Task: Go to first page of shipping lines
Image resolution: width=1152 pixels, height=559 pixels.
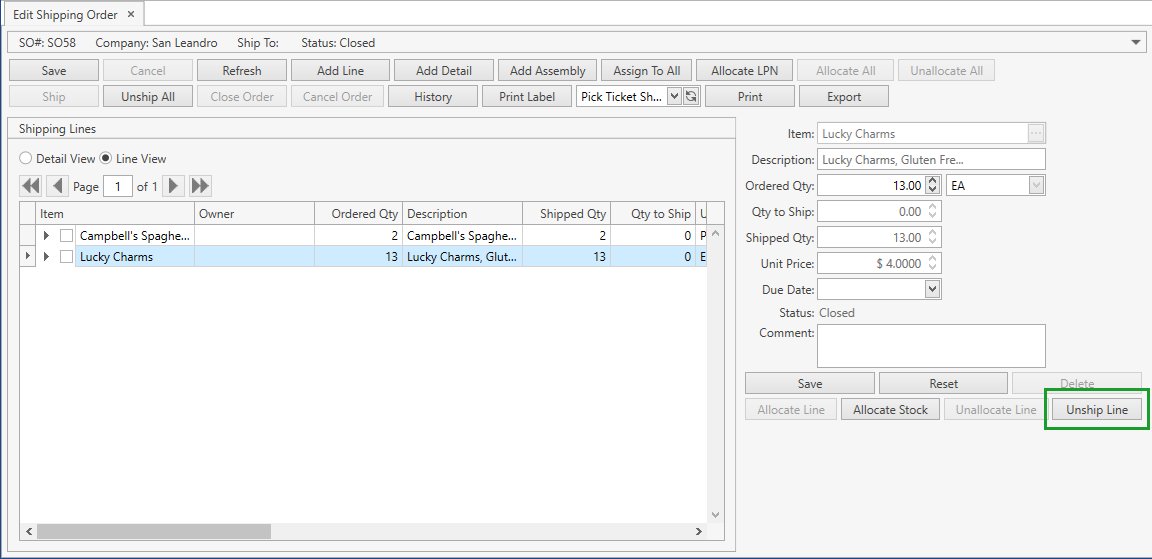Action: [x=31, y=186]
